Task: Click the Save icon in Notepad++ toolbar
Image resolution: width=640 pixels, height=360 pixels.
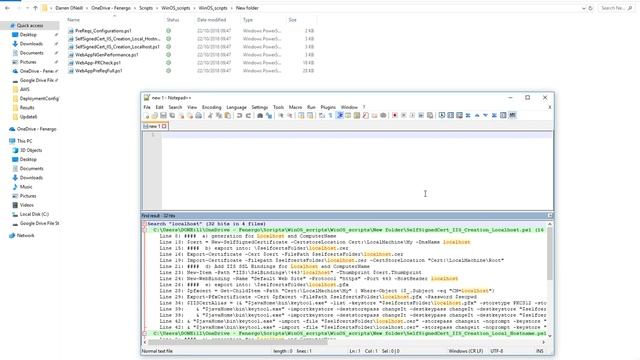Action: pyautogui.click(x=163, y=116)
